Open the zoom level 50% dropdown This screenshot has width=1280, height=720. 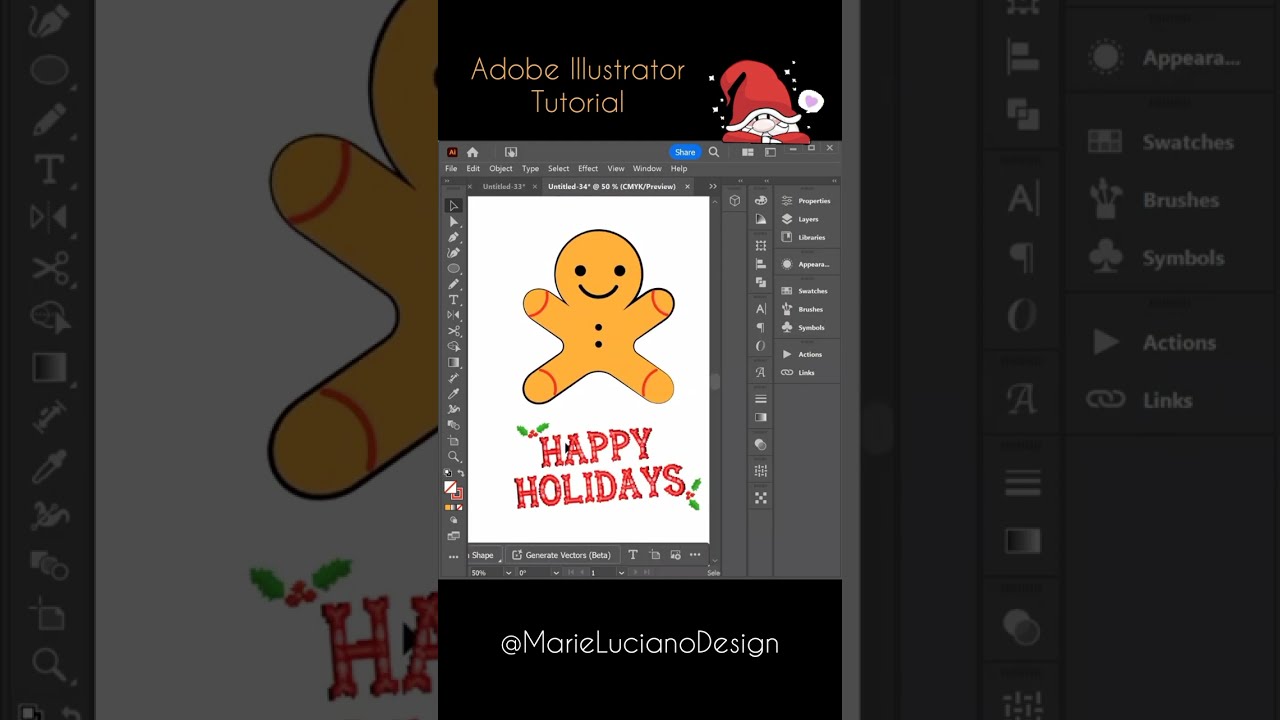pyautogui.click(x=508, y=573)
